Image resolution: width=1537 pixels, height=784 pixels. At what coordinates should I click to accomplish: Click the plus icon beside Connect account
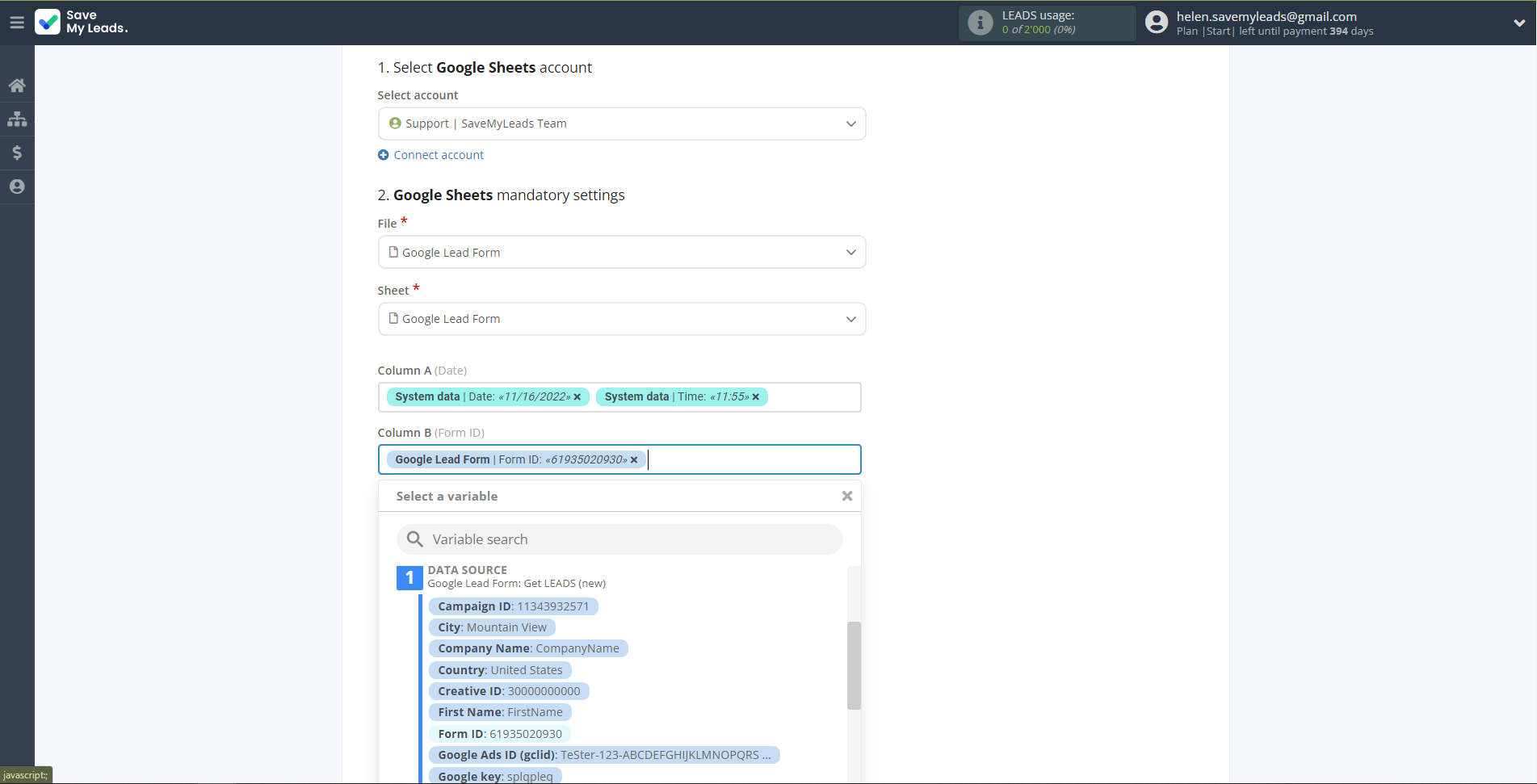coord(384,155)
